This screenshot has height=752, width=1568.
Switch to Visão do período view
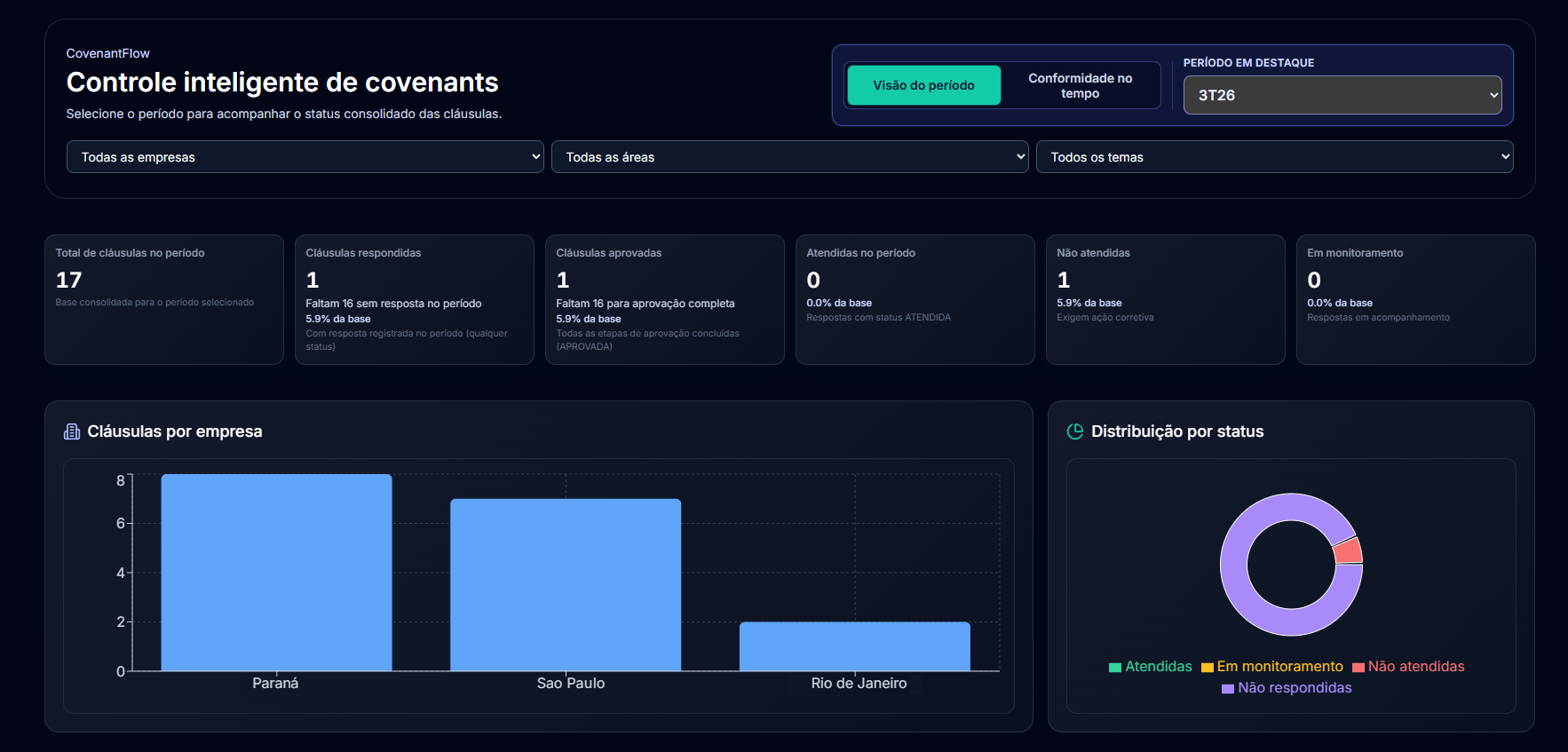pyautogui.click(x=923, y=85)
